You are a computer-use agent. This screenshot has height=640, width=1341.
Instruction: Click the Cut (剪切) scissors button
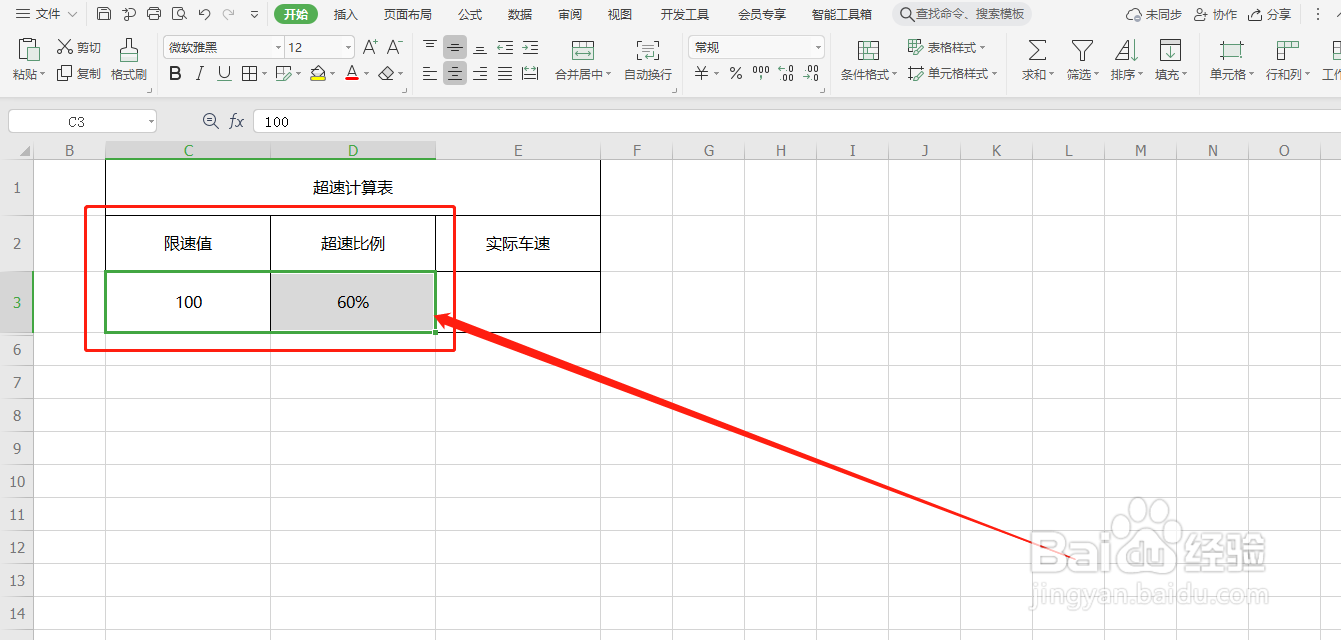79,47
